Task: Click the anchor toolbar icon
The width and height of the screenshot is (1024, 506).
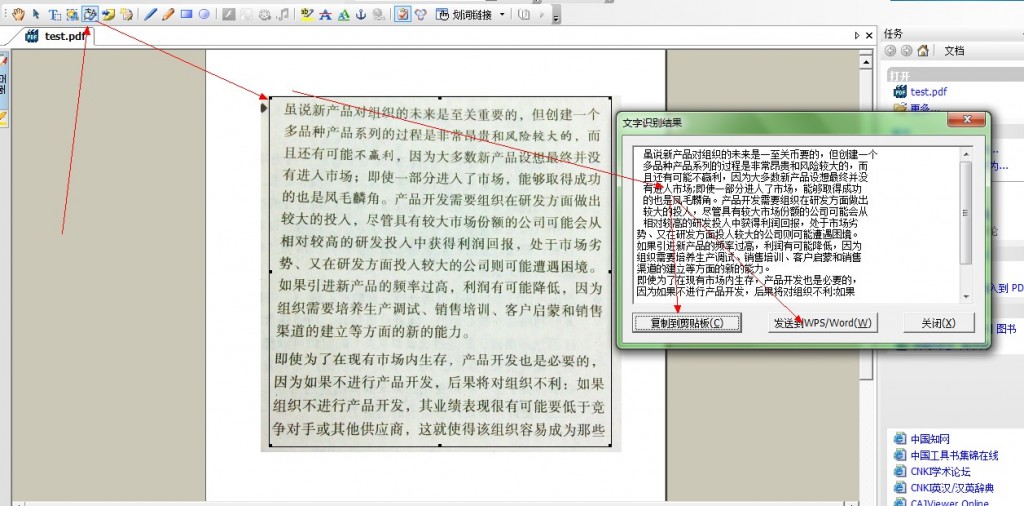Action: tap(361, 14)
